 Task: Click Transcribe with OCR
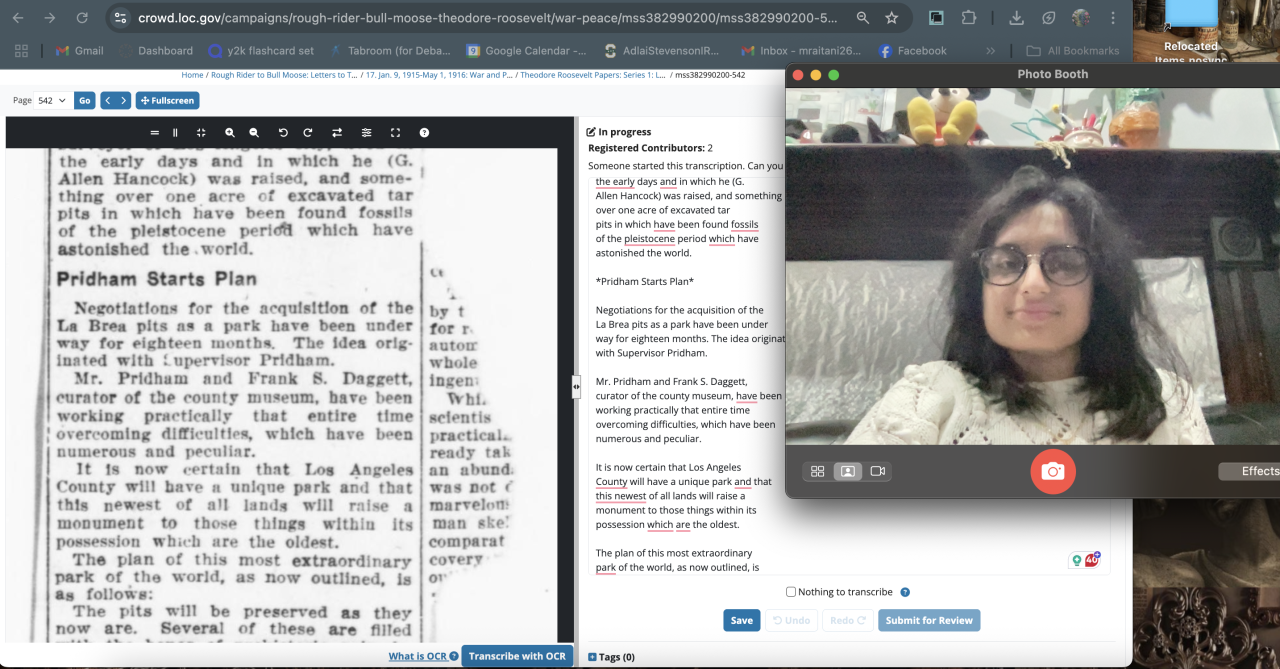[x=517, y=656]
